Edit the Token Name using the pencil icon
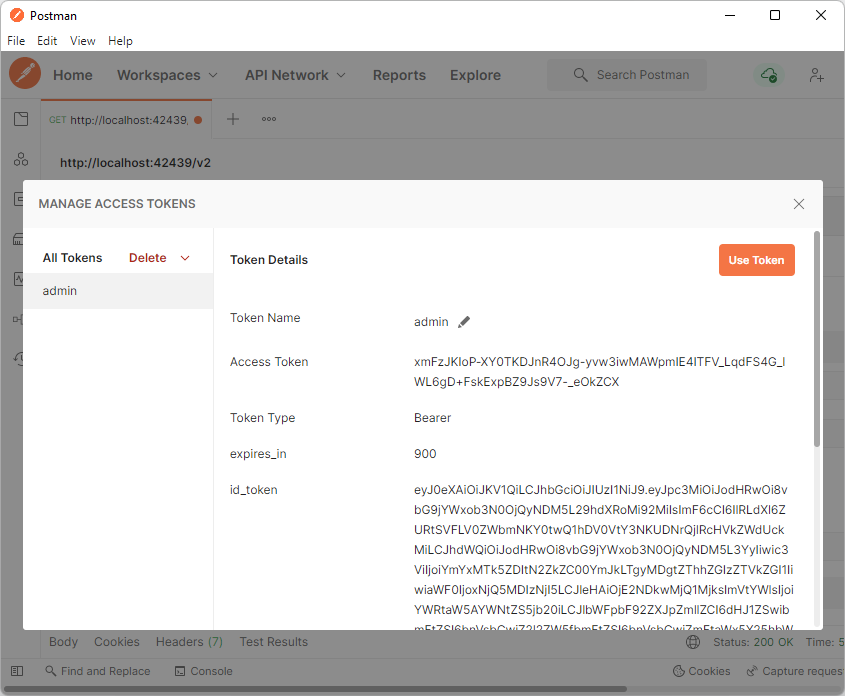The image size is (845, 696). 464,322
